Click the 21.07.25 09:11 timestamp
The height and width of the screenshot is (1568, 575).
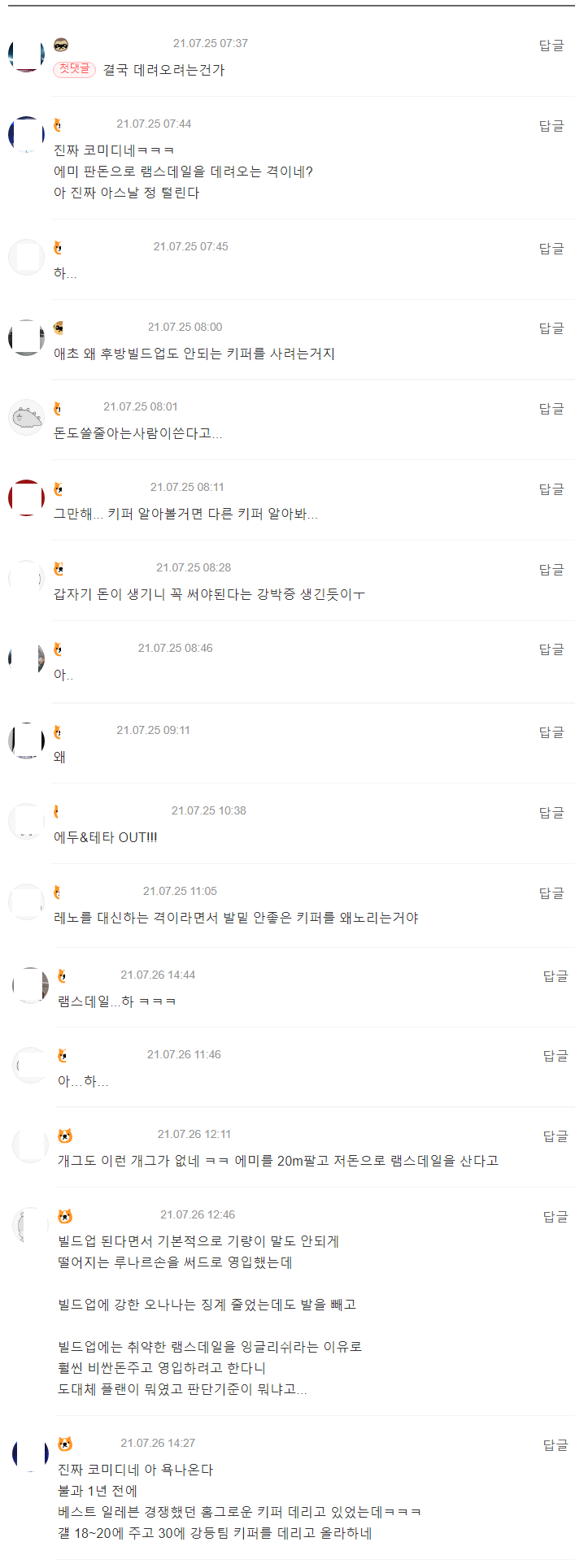(x=153, y=730)
